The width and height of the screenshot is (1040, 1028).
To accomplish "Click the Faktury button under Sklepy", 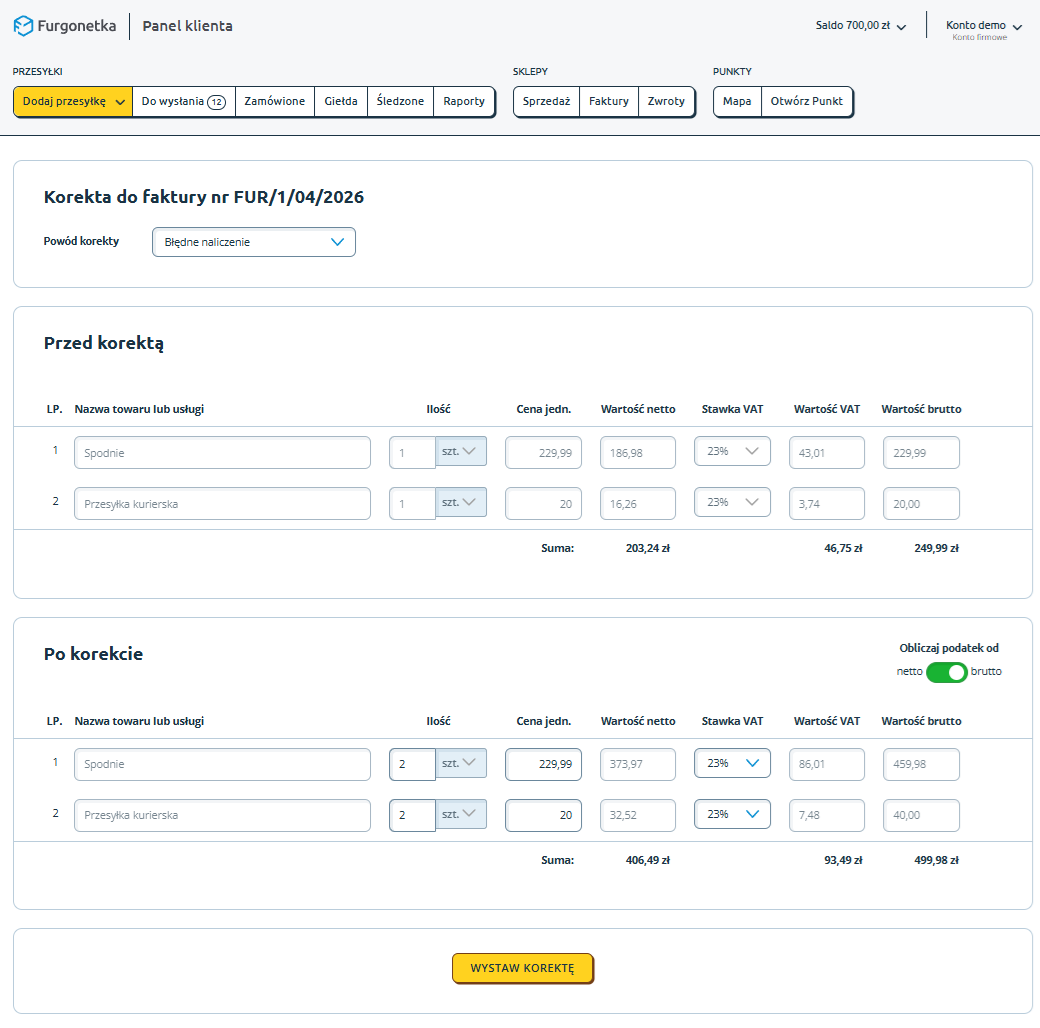I will 608,102.
